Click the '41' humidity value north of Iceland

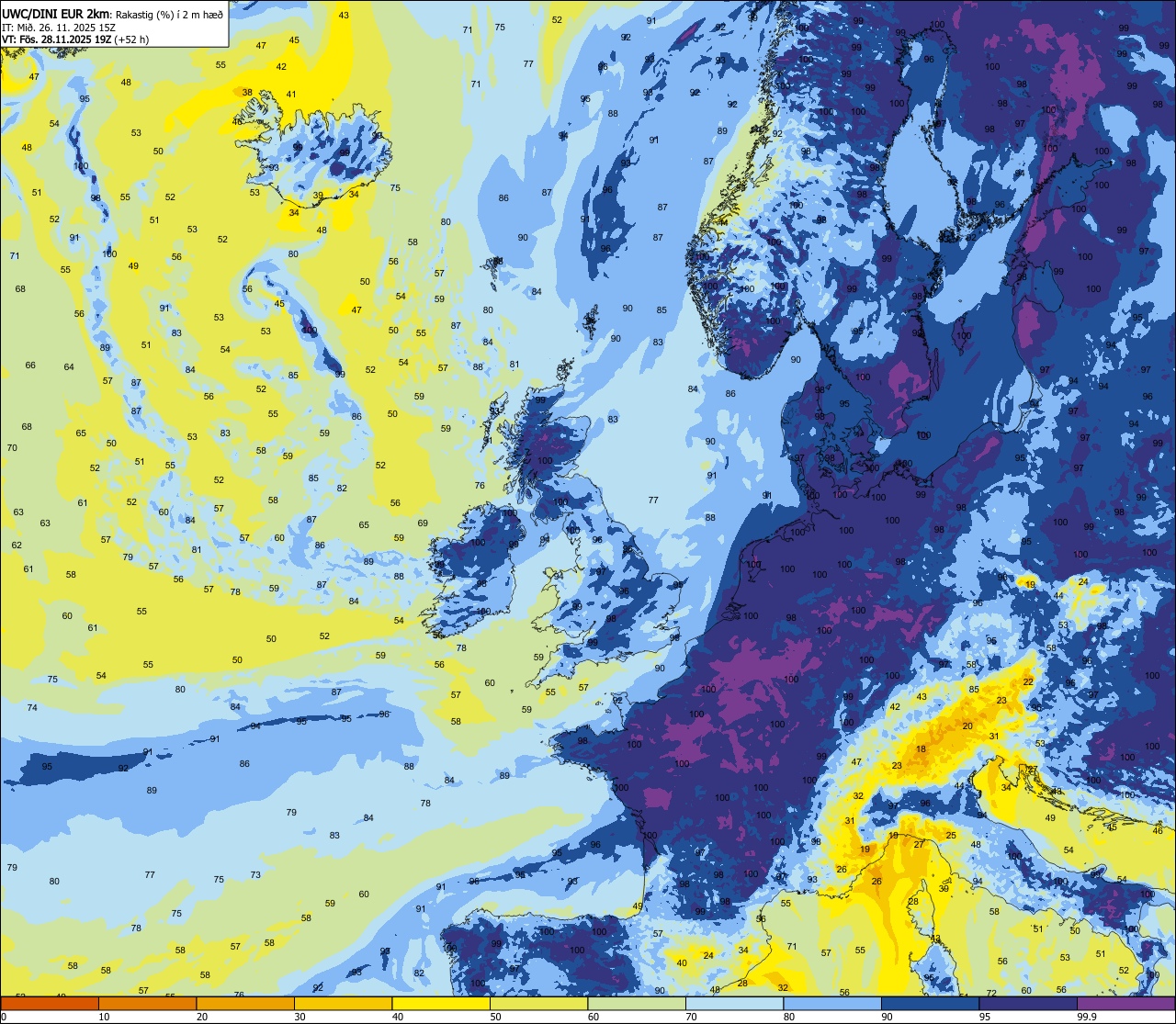291,94
